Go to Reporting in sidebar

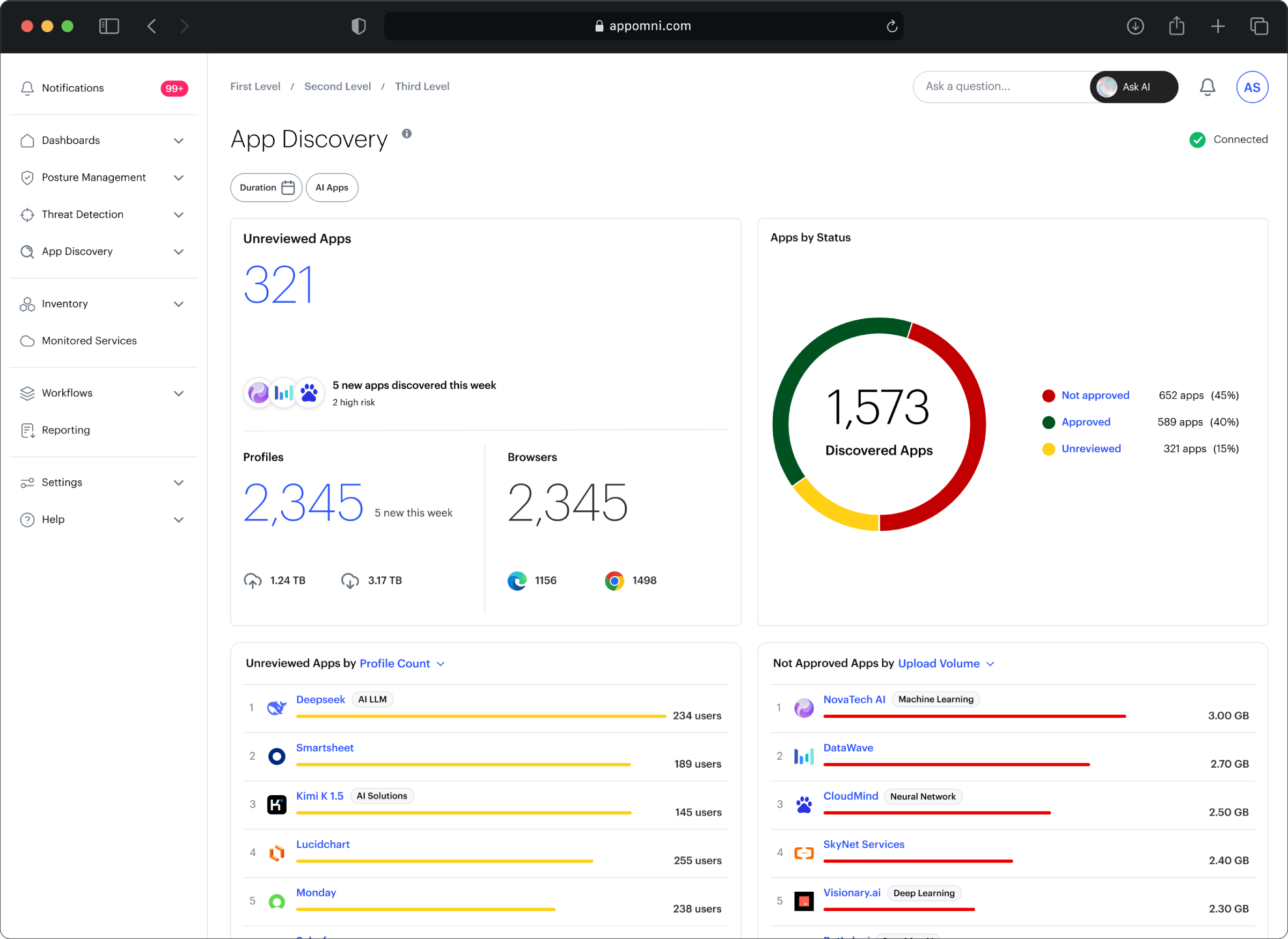[65, 430]
